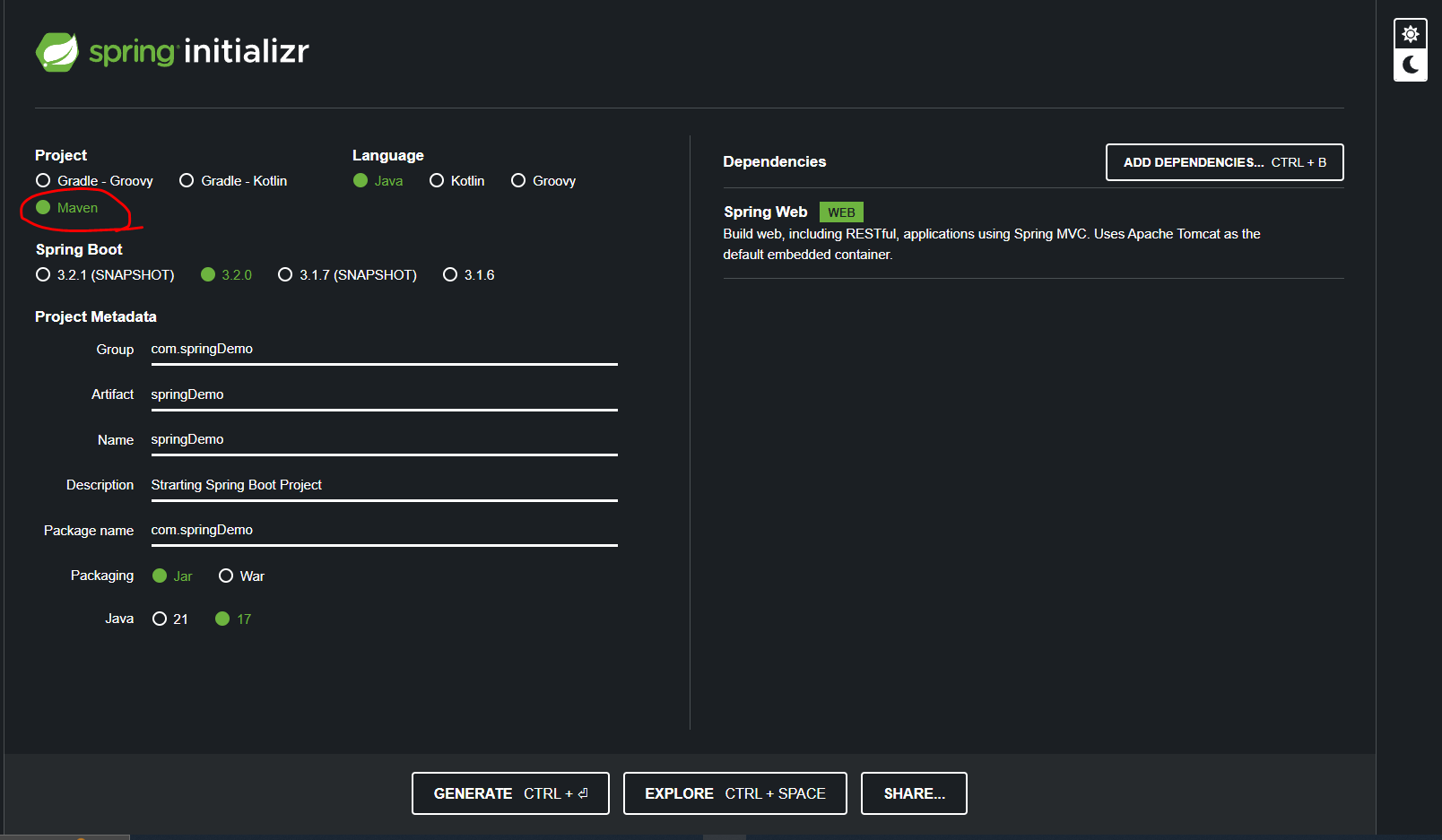Viewport: 1442px width, 840px height.
Task: Click the Spring Web description text
Action: click(x=992, y=245)
